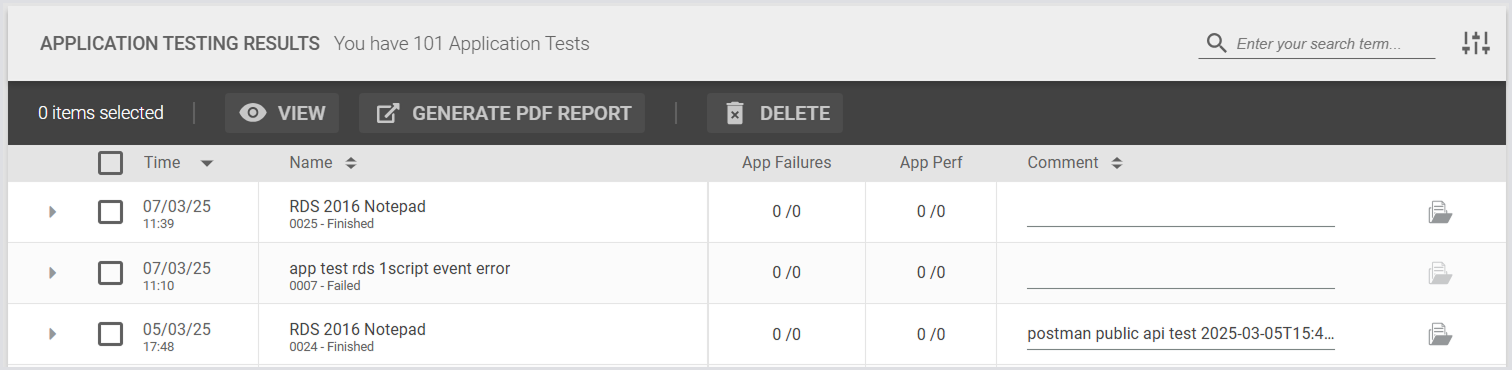1512x370 pixels.
Task: Edit comment field of 0025 Notepad row
Action: 1180,212
